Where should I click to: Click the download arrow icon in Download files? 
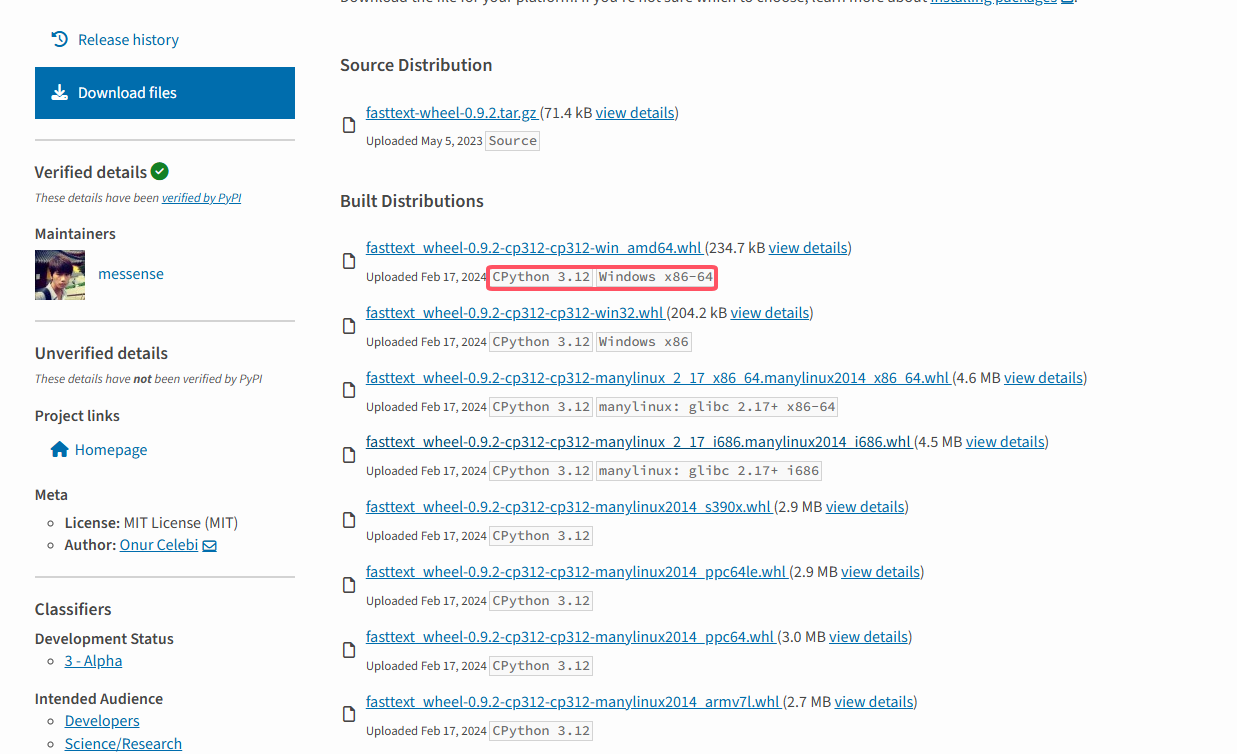tap(60, 93)
